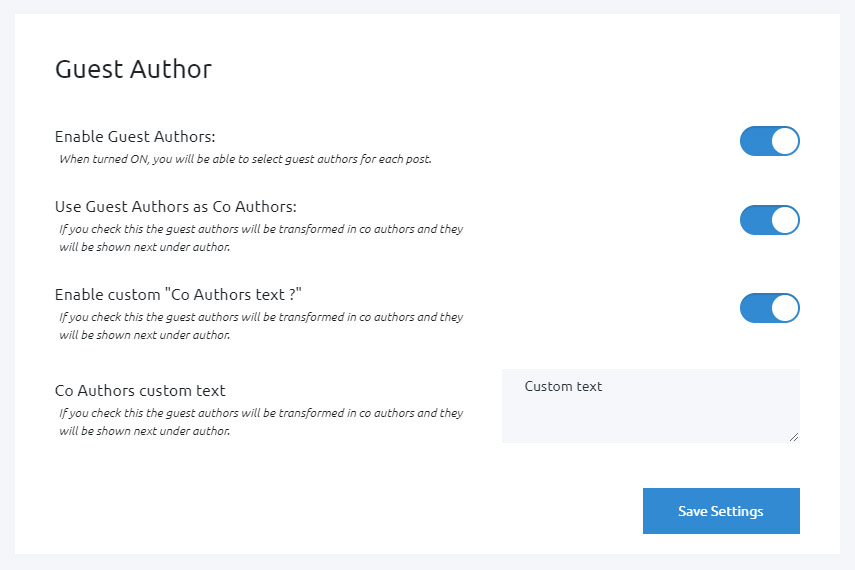Click help text under Use Guest Authors label
Image resolution: width=855 pixels, height=570 pixels.
260,238
